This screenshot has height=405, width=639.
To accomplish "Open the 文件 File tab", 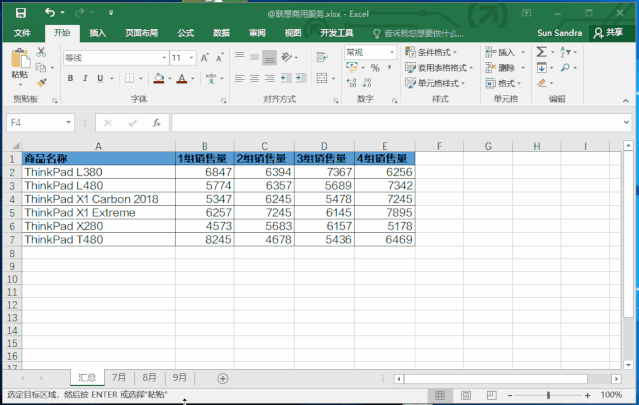I will click(22, 33).
